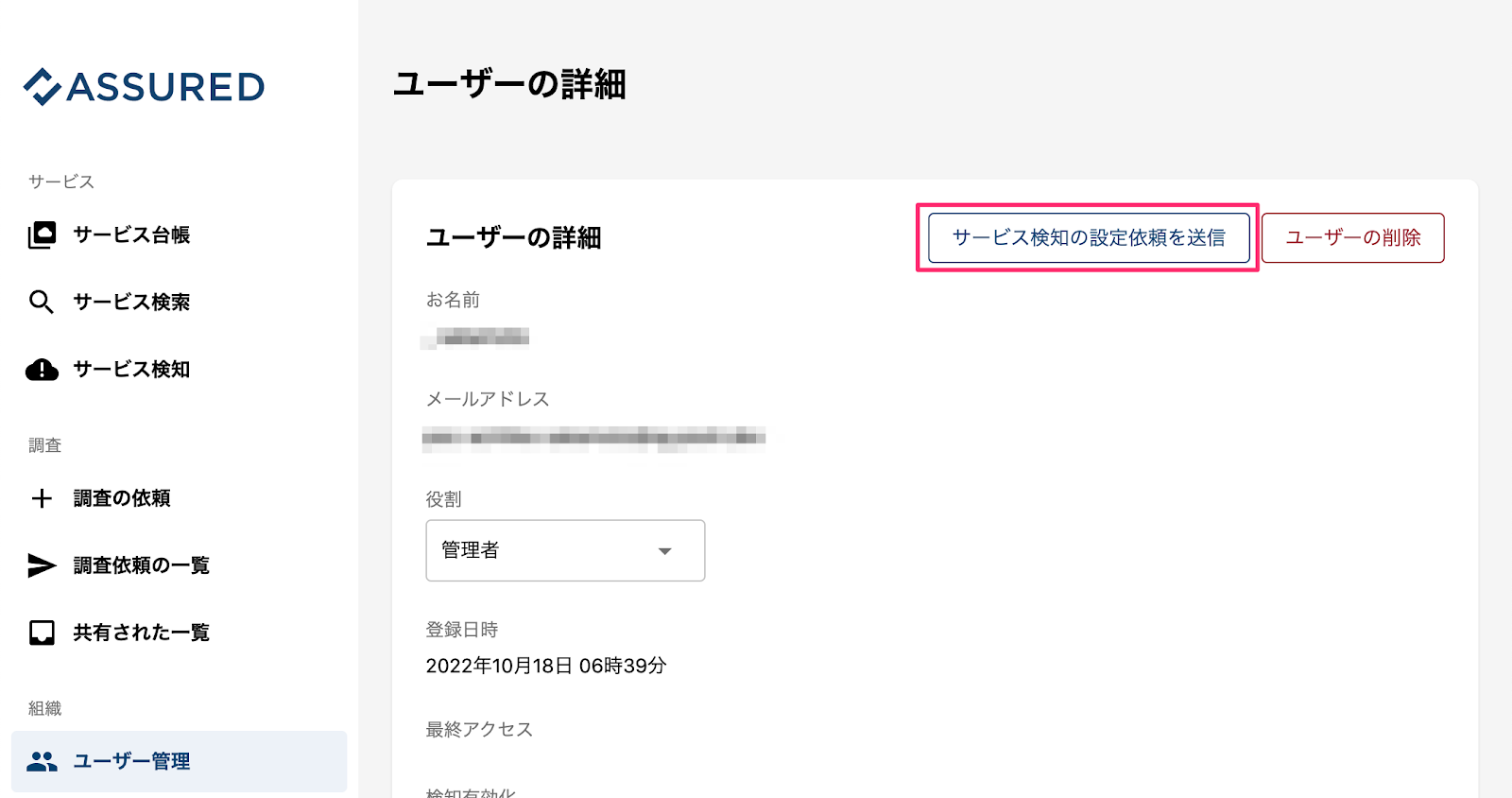Click the dropdown arrow beside 管理者
Screen dimensions: 1512x798
point(664,551)
